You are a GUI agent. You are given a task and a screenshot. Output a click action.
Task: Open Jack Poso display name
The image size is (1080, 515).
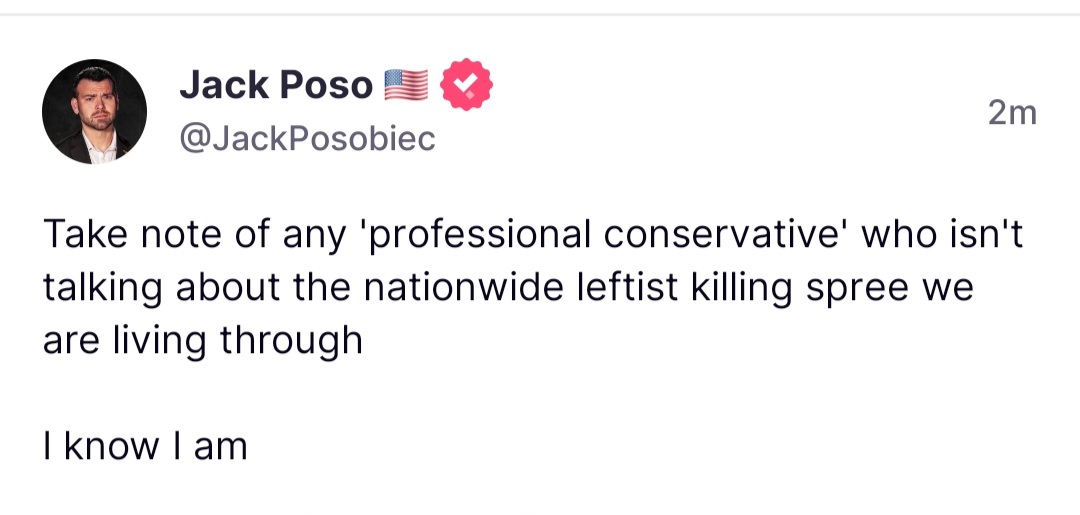(276, 86)
